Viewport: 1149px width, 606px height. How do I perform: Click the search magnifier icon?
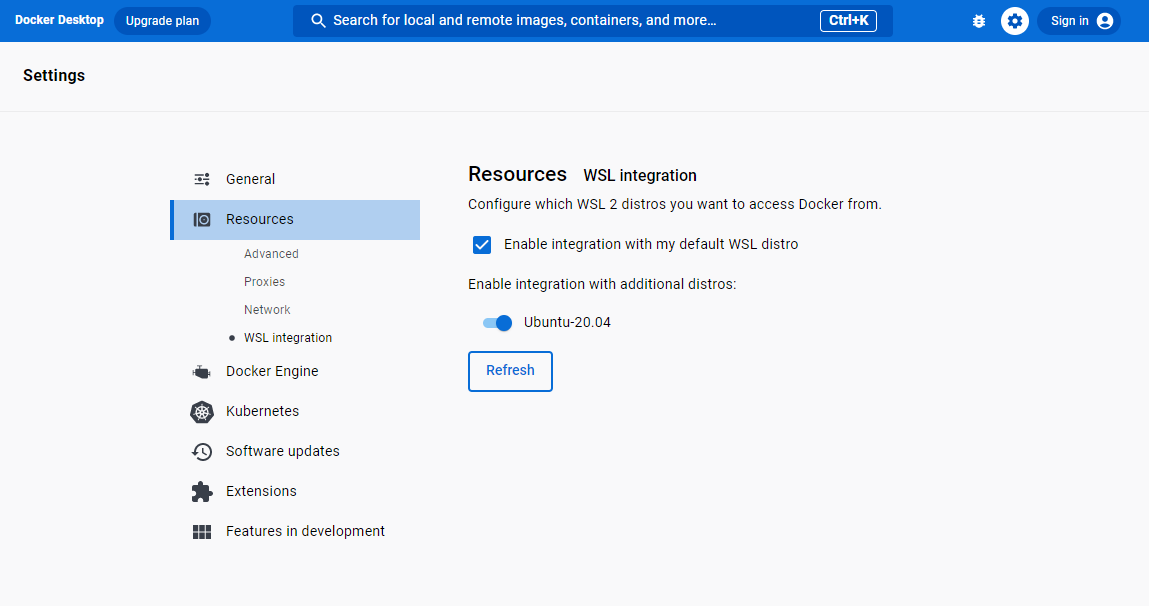click(x=318, y=21)
